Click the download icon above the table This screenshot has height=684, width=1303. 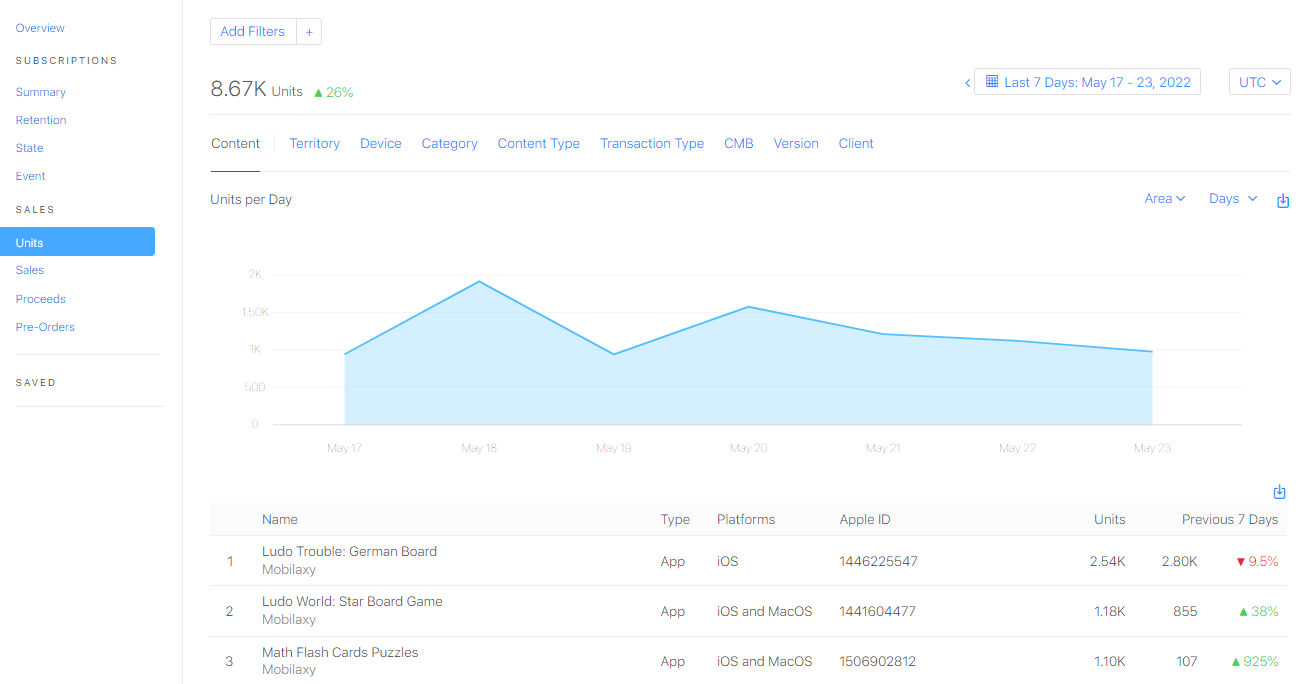(x=1279, y=492)
